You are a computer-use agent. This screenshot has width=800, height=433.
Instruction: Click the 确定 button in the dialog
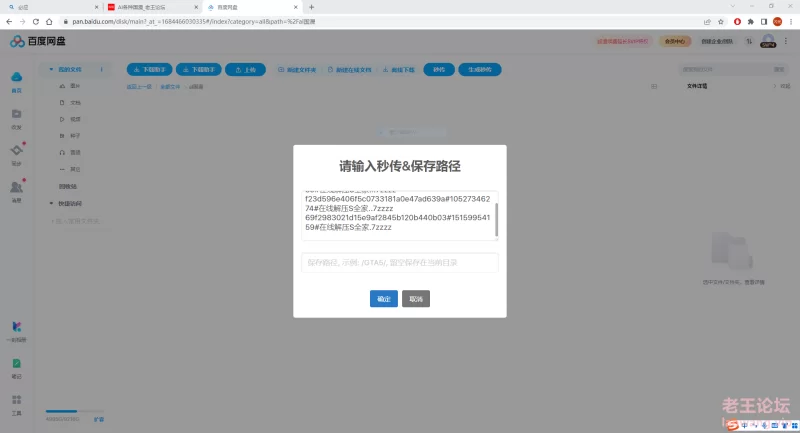384,299
